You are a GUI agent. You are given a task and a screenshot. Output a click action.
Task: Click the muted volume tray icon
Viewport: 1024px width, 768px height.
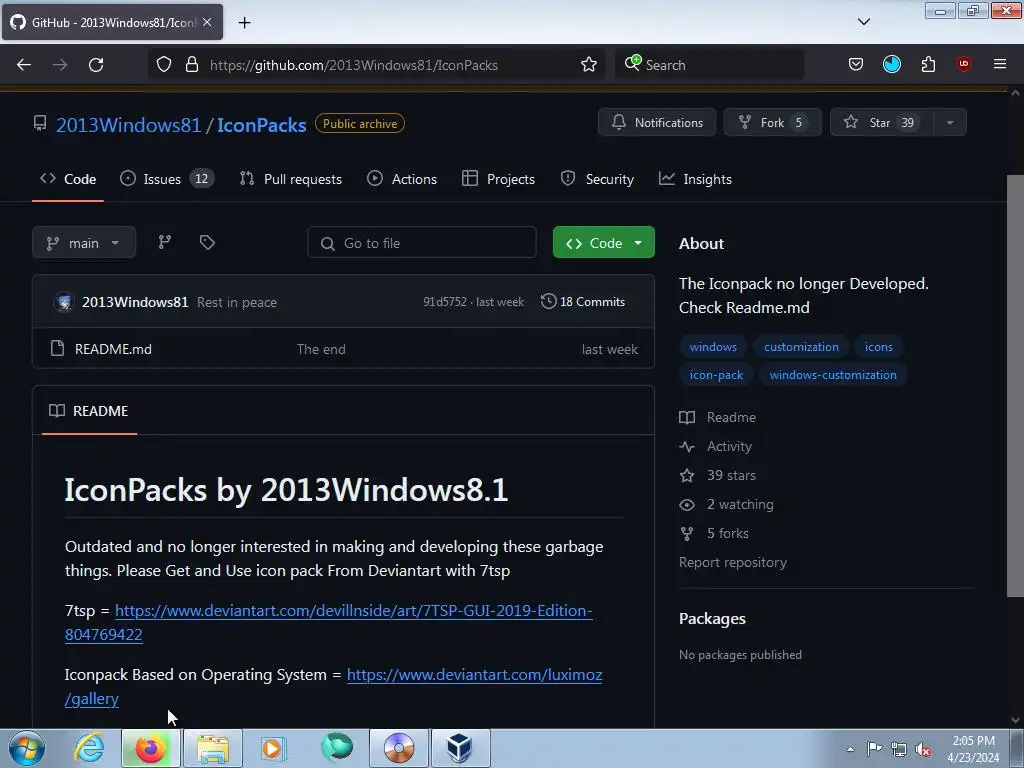pos(923,749)
